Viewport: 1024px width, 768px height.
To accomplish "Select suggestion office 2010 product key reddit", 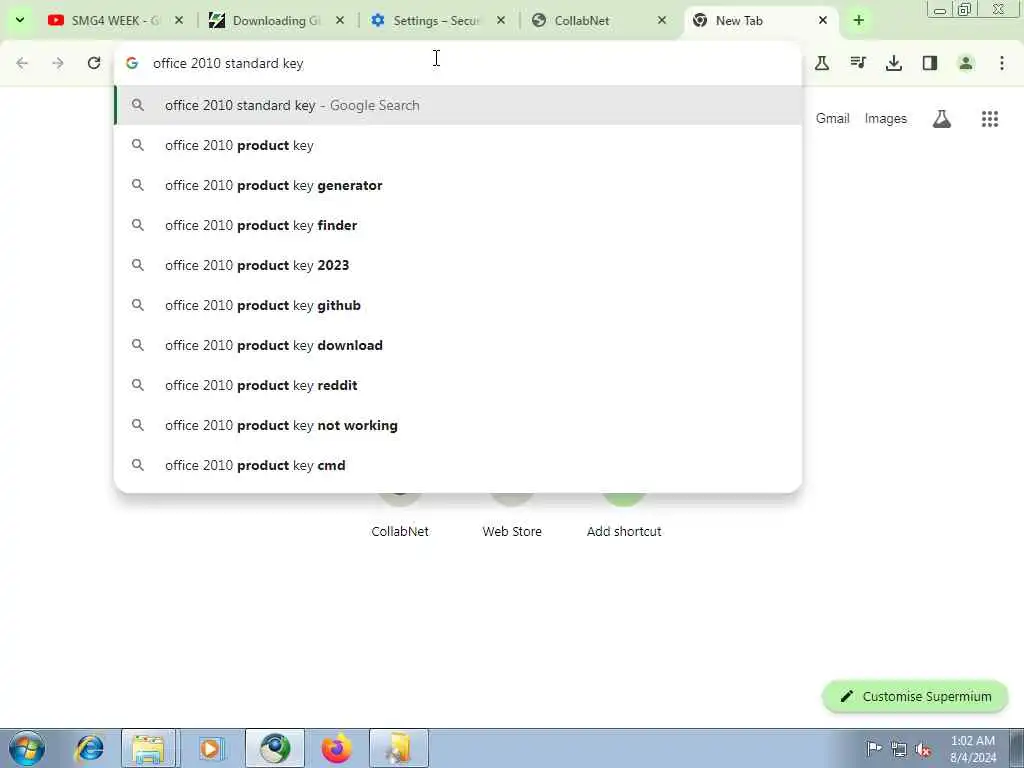I will 458,385.
